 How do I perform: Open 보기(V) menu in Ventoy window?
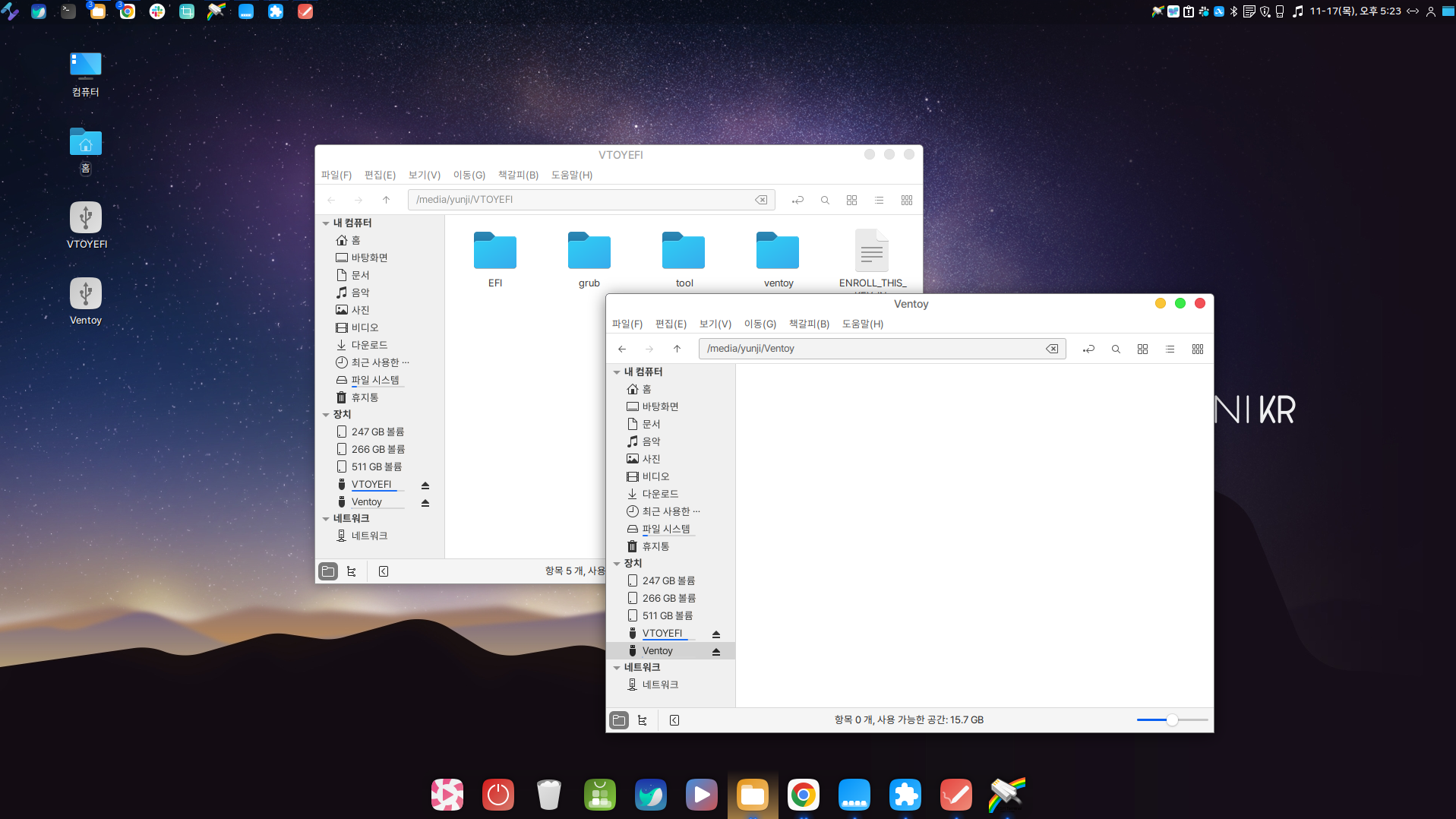coord(715,324)
